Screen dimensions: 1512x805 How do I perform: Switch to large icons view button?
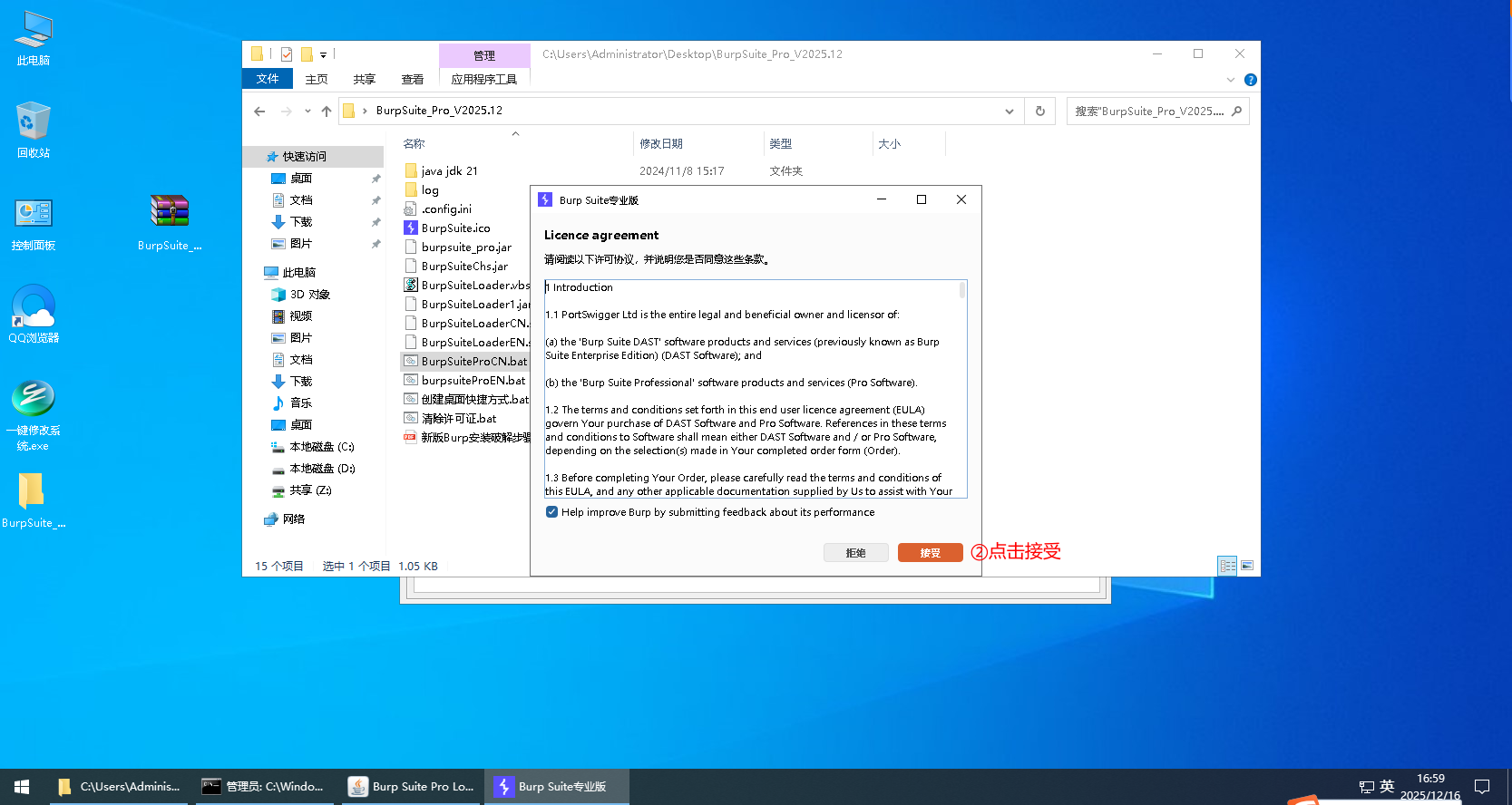[1247, 566]
